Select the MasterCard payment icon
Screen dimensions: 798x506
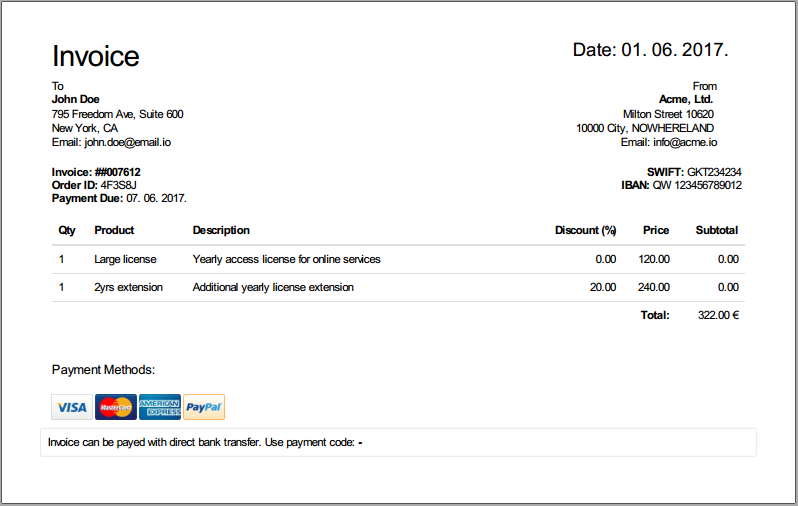[x=116, y=407]
